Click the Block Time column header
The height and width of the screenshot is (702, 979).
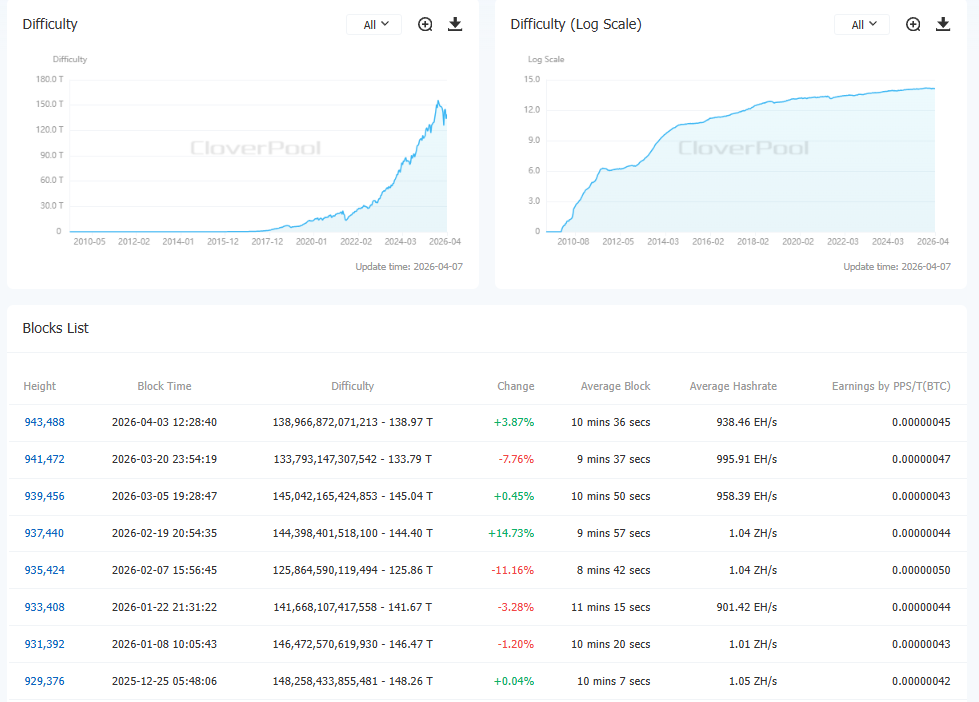(x=164, y=386)
